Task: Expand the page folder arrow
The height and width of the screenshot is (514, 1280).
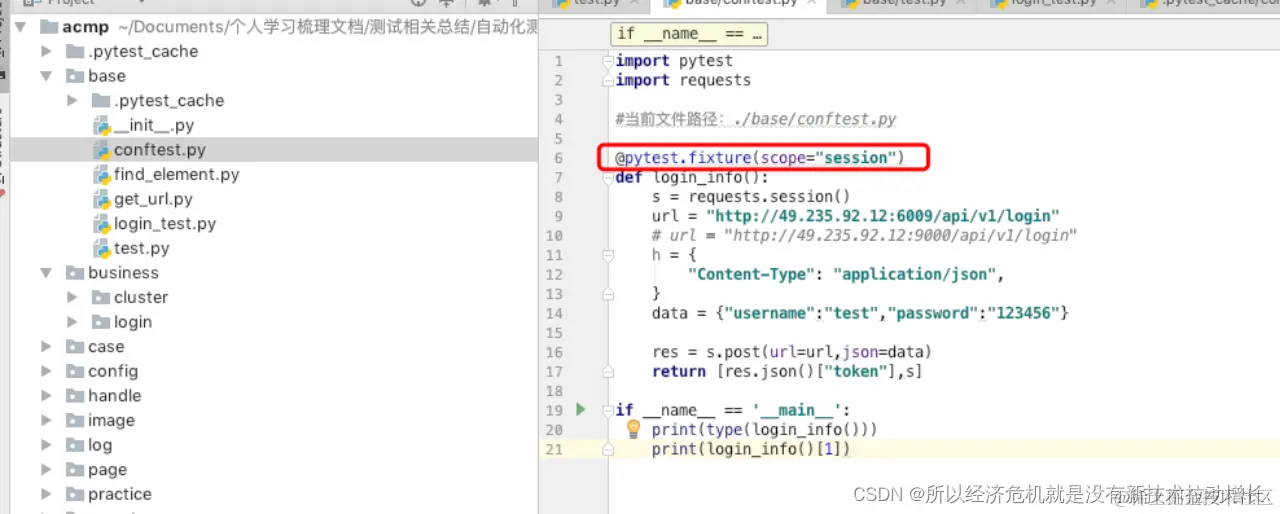Action: click(46, 470)
